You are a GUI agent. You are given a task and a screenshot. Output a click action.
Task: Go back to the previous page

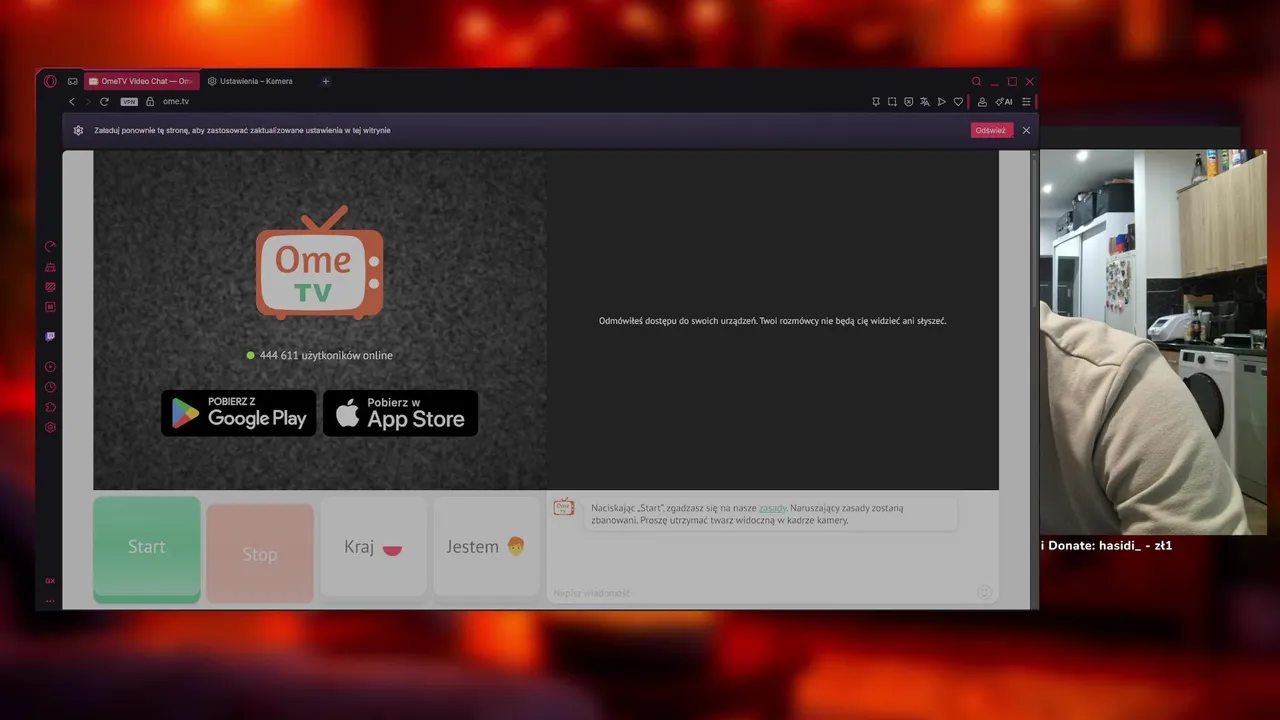72,101
